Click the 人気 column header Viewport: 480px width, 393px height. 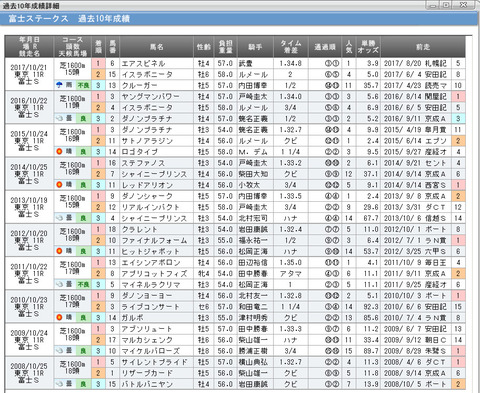[349, 47]
